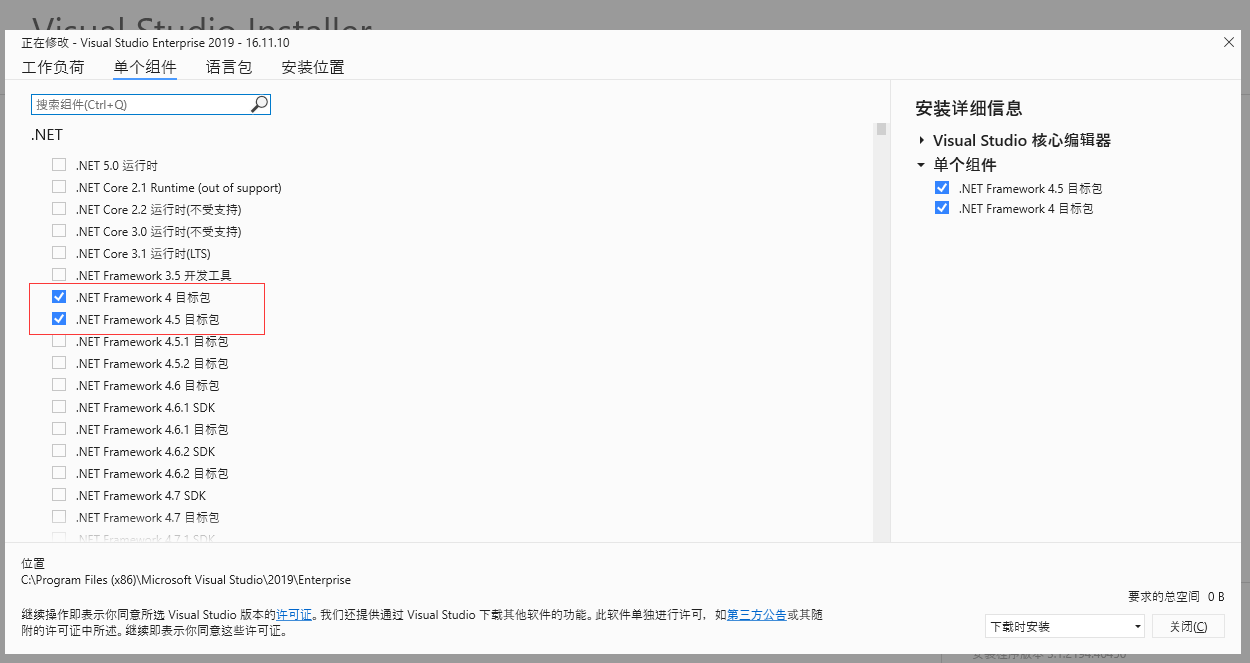Expand Visual Studio 核心编辑器 in details
The height and width of the screenshot is (663, 1250).
click(921, 141)
